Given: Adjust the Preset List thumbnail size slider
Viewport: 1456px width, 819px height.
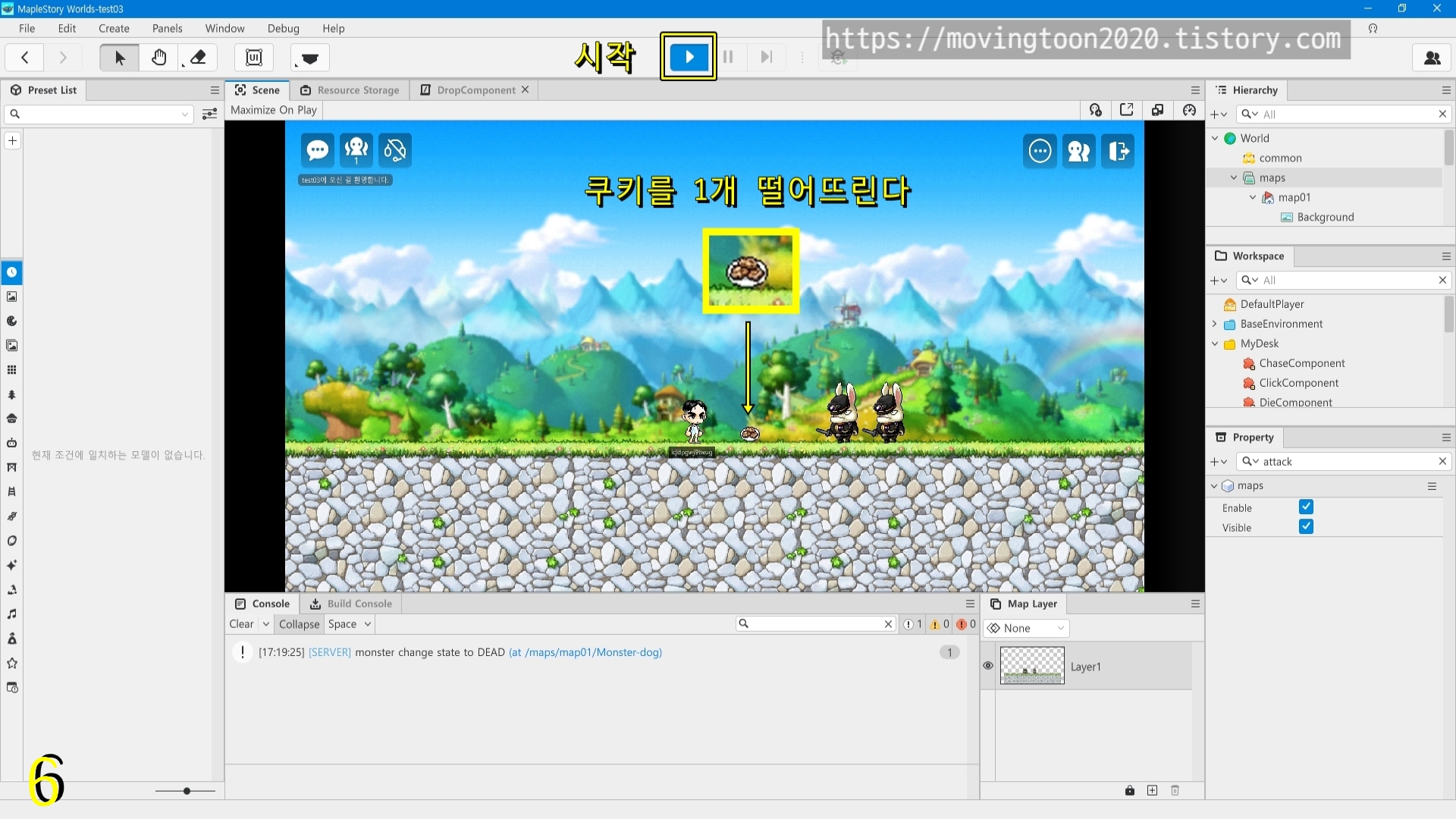Looking at the screenshot, I should (186, 791).
